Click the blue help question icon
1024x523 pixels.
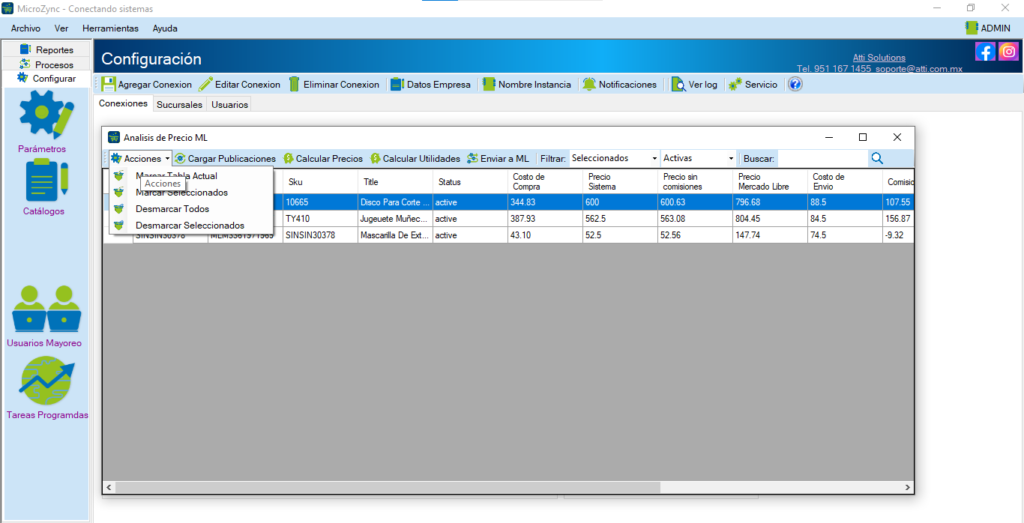795,84
